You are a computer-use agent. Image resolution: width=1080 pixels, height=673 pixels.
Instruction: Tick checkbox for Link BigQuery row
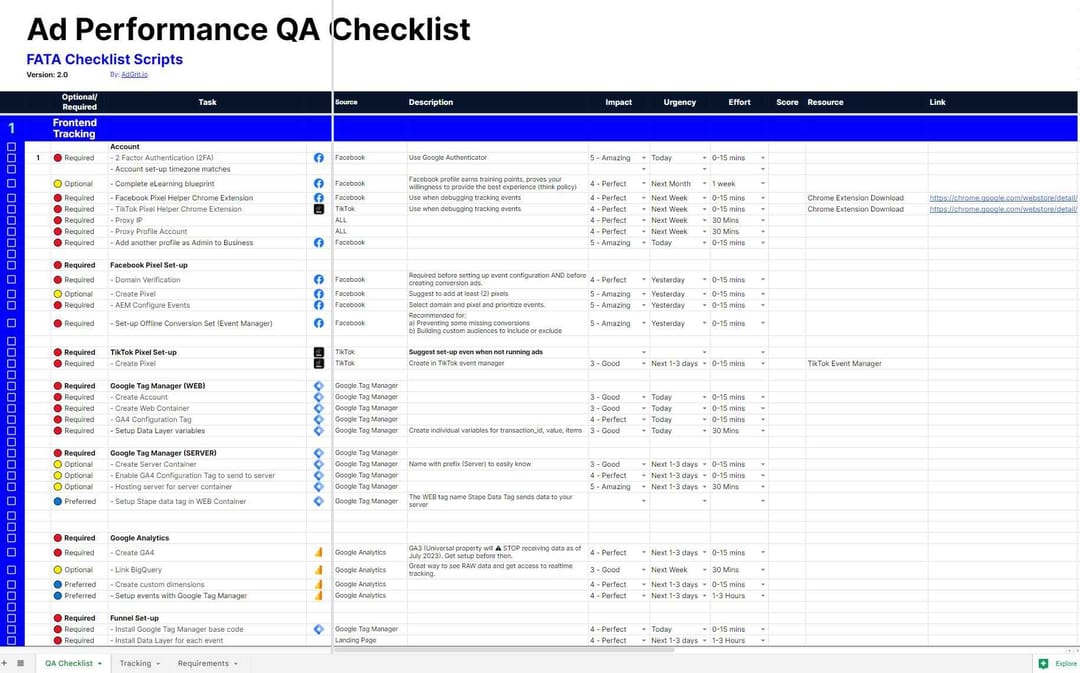(11, 570)
